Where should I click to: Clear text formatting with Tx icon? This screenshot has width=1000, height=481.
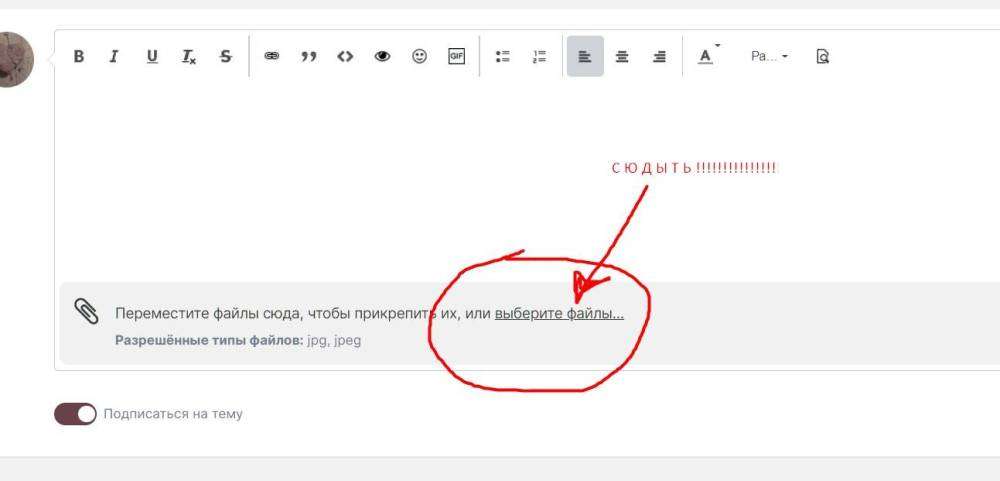(189, 57)
